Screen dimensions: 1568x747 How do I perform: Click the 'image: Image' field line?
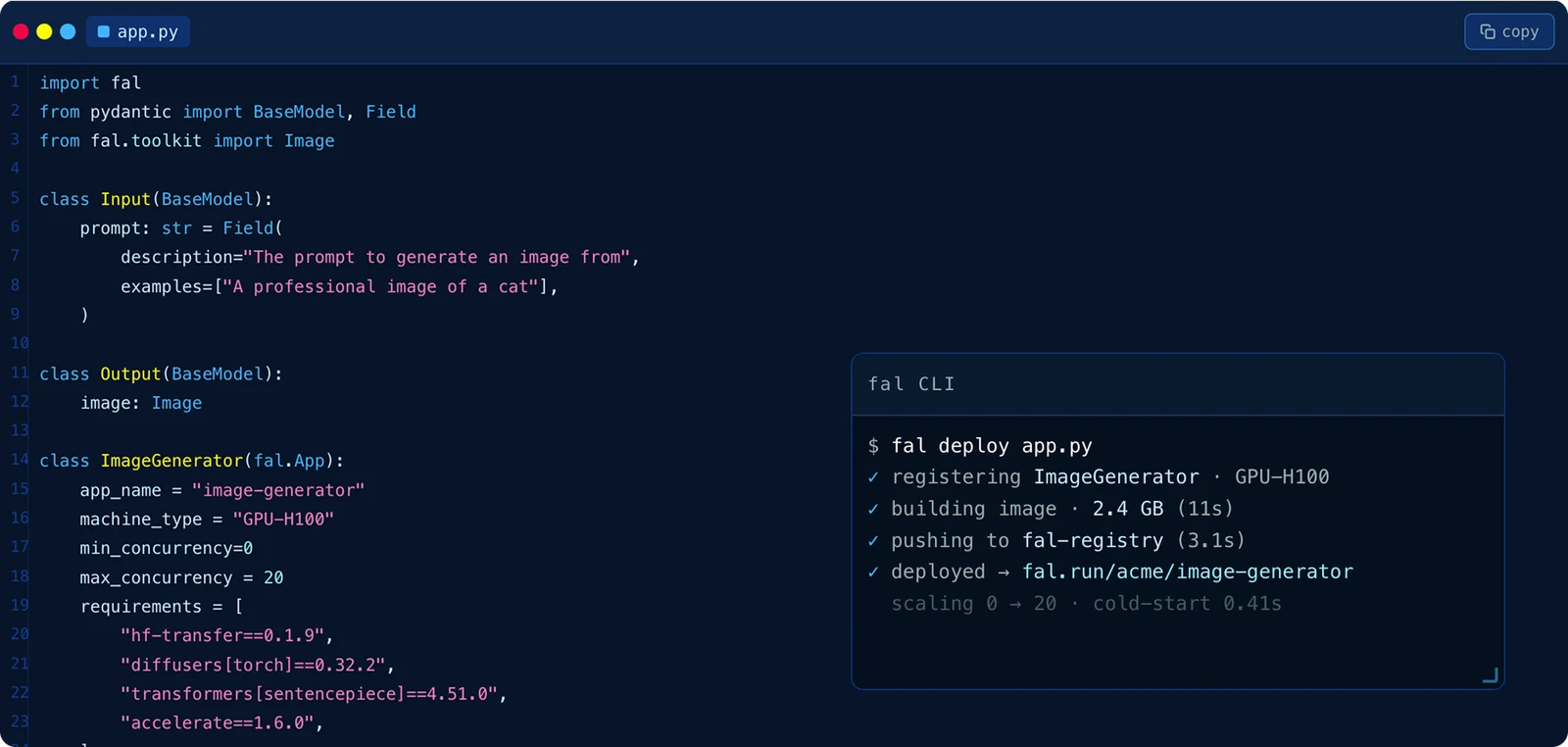click(141, 403)
